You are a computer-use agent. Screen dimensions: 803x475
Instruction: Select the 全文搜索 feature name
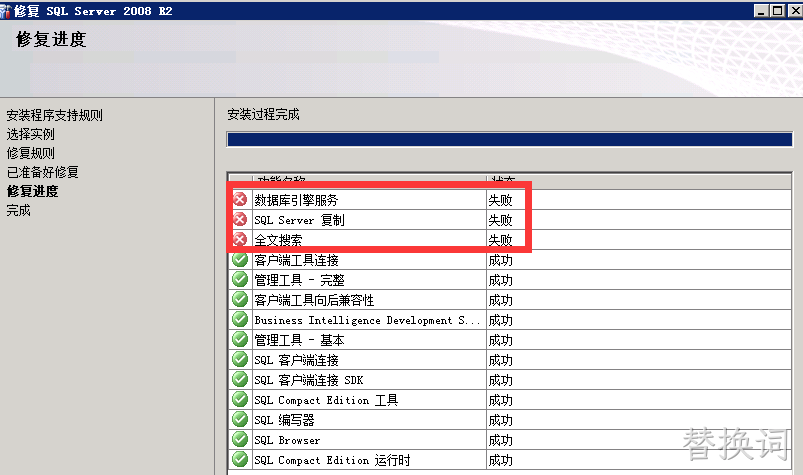click(278, 240)
